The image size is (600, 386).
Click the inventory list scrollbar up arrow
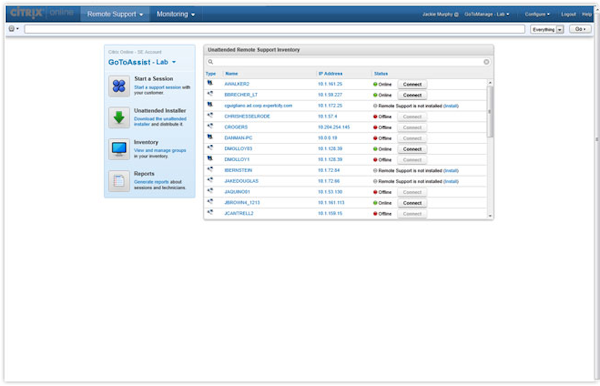point(490,83)
